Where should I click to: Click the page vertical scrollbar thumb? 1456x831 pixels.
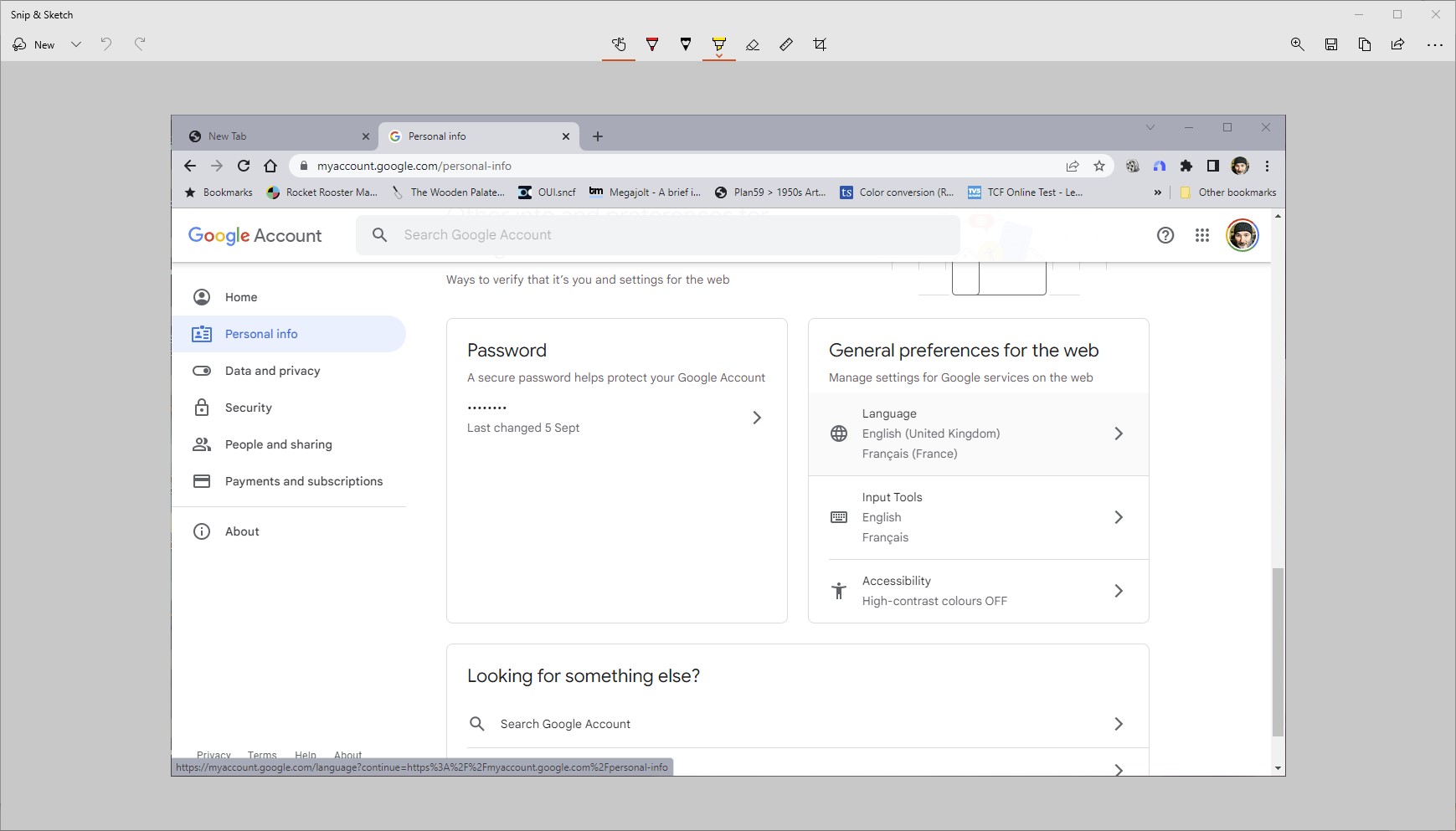point(1278,652)
